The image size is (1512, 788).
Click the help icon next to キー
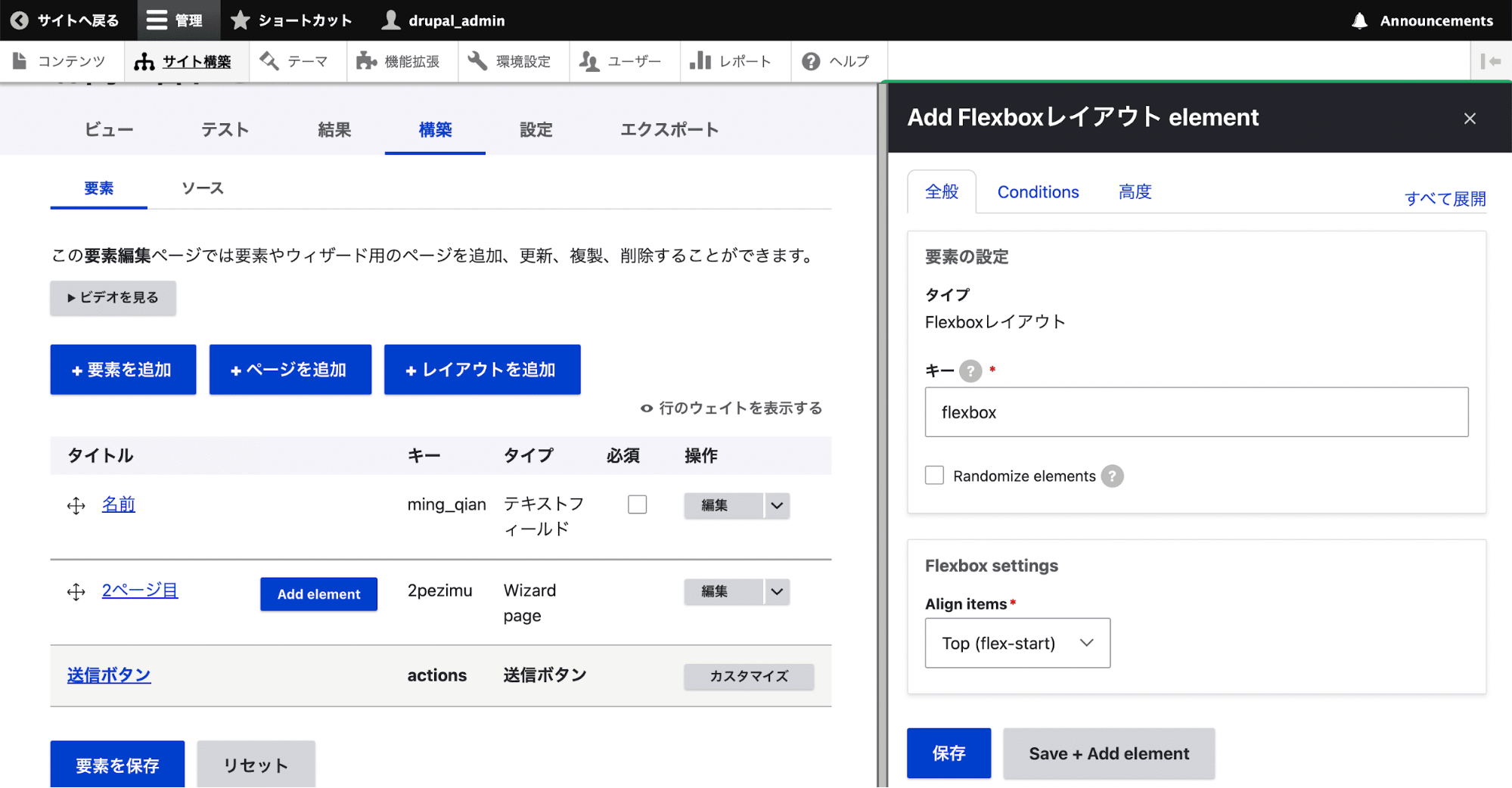pyautogui.click(x=970, y=371)
